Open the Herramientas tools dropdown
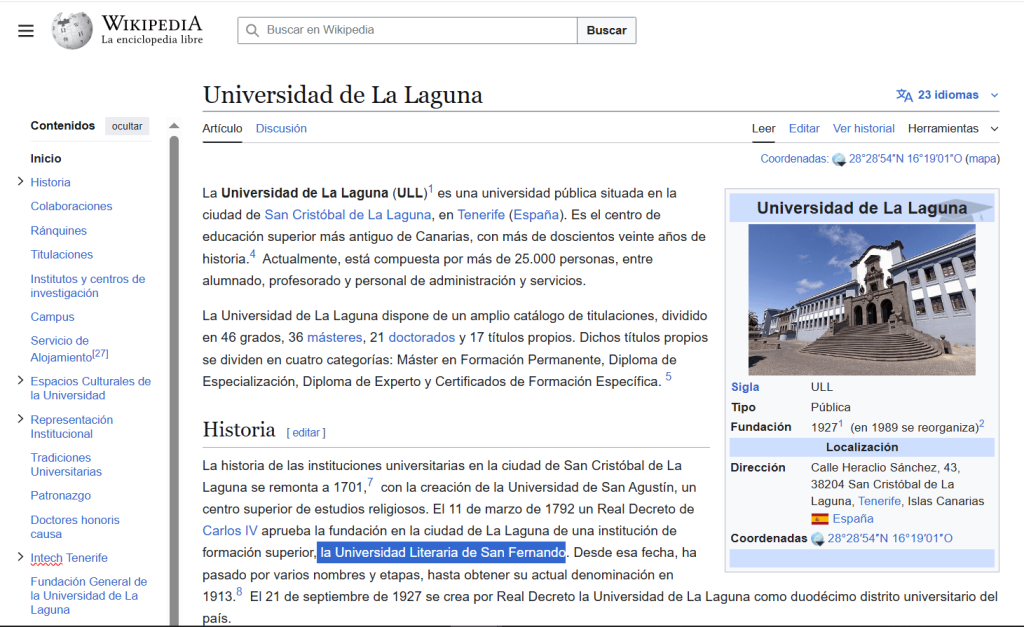The width and height of the screenshot is (1024, 627). (953, 129)
